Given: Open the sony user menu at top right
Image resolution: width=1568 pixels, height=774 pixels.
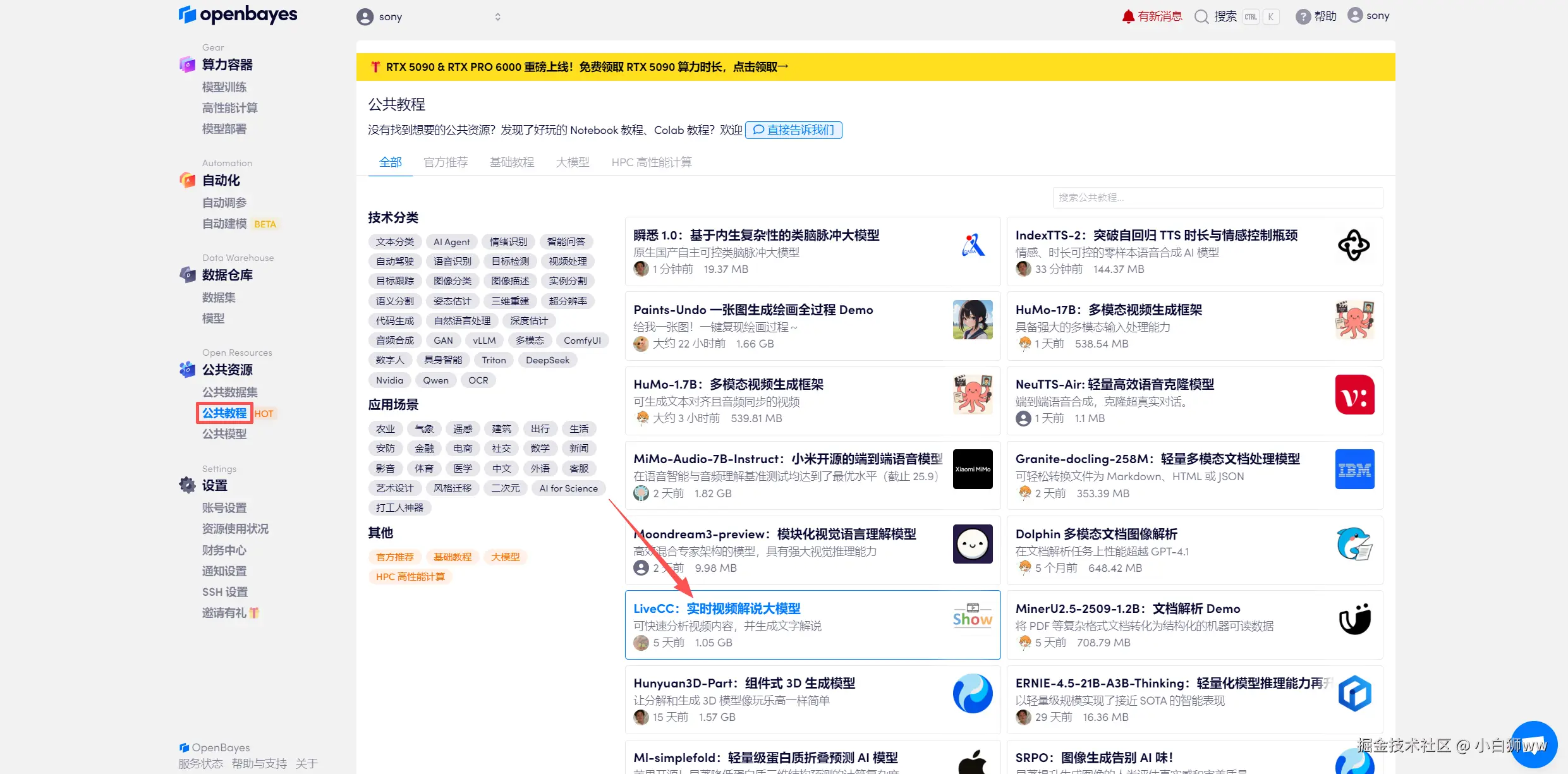Looking at the screenshot, I should click(x=1369, y=16).
